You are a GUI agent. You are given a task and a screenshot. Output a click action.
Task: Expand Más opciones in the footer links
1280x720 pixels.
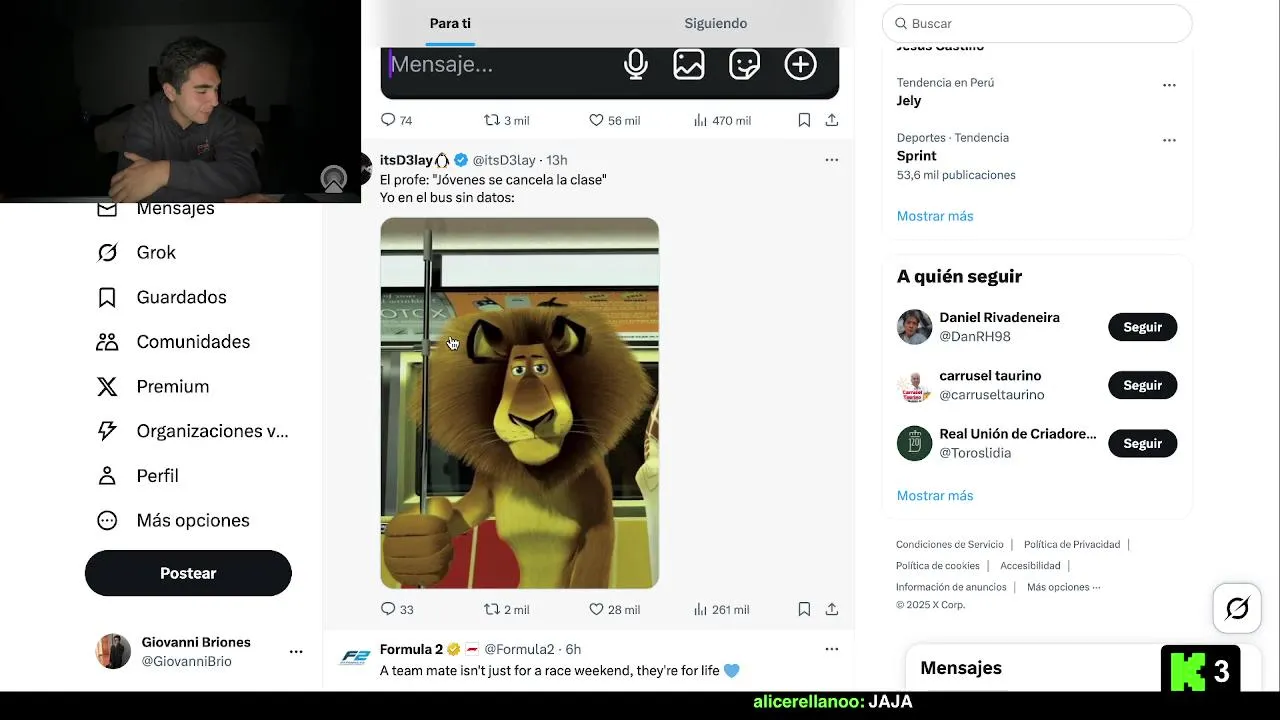point(1063,587)
